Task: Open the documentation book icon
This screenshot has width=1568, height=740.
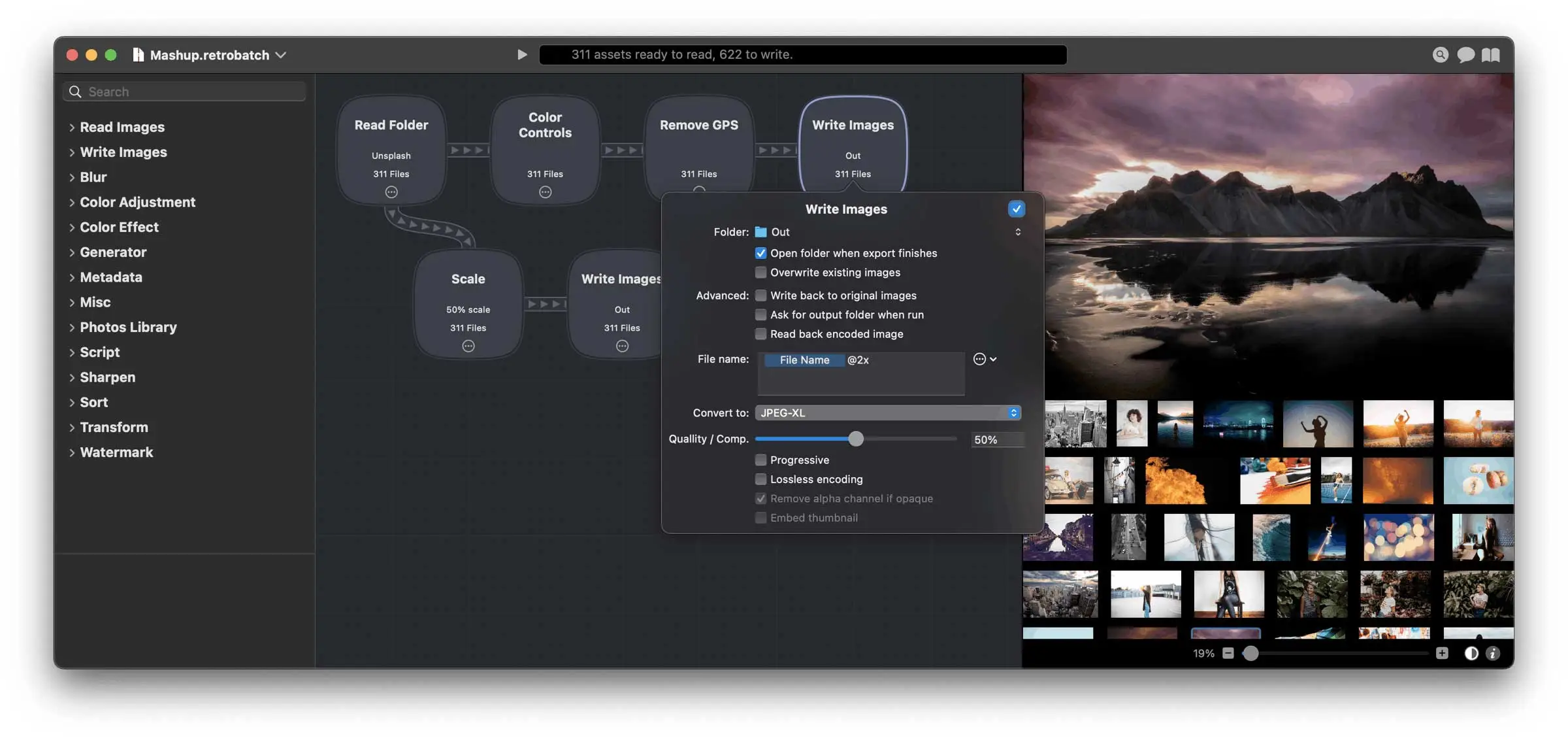Action: [1491, 55]
